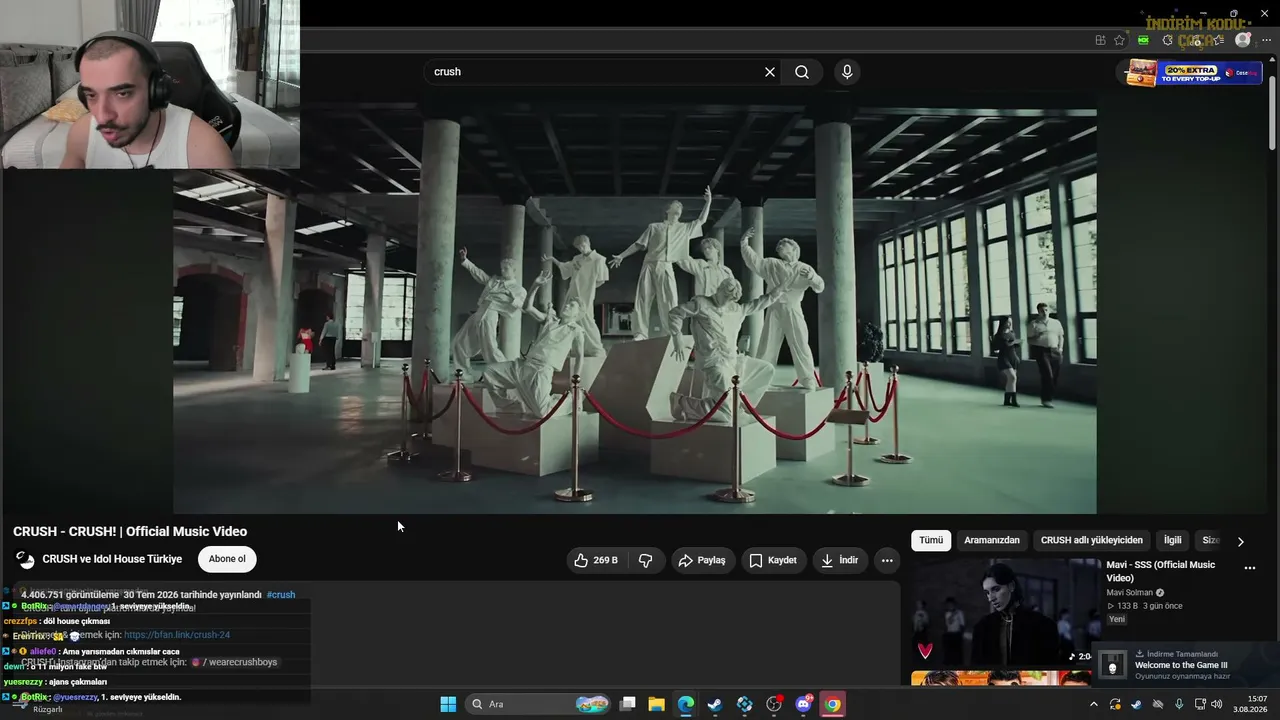Open the CRUSH ve Idol House Türkiye channel
The height and width of the screenshot is (720, 1280).
coord(112,559)
